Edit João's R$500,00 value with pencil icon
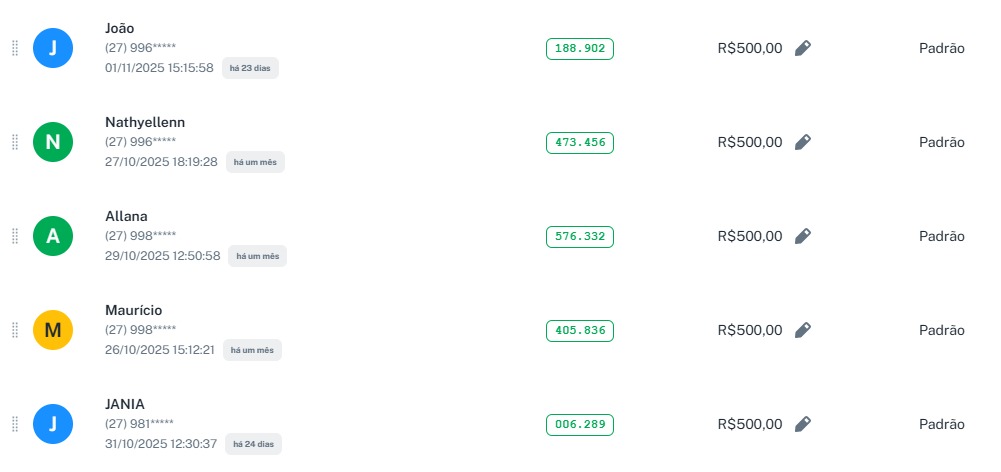 802,48
